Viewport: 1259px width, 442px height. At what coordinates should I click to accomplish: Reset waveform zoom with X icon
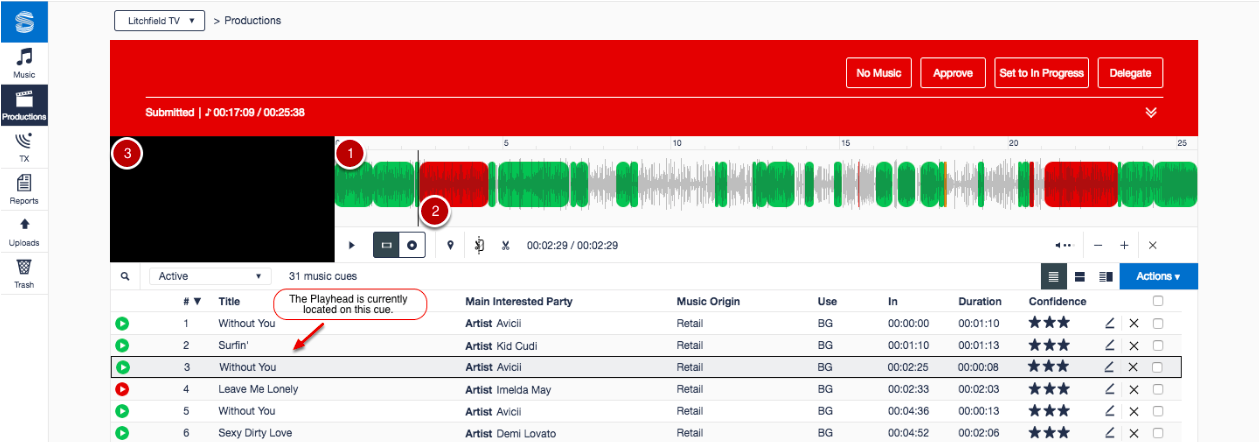(x=1152, y=245)
